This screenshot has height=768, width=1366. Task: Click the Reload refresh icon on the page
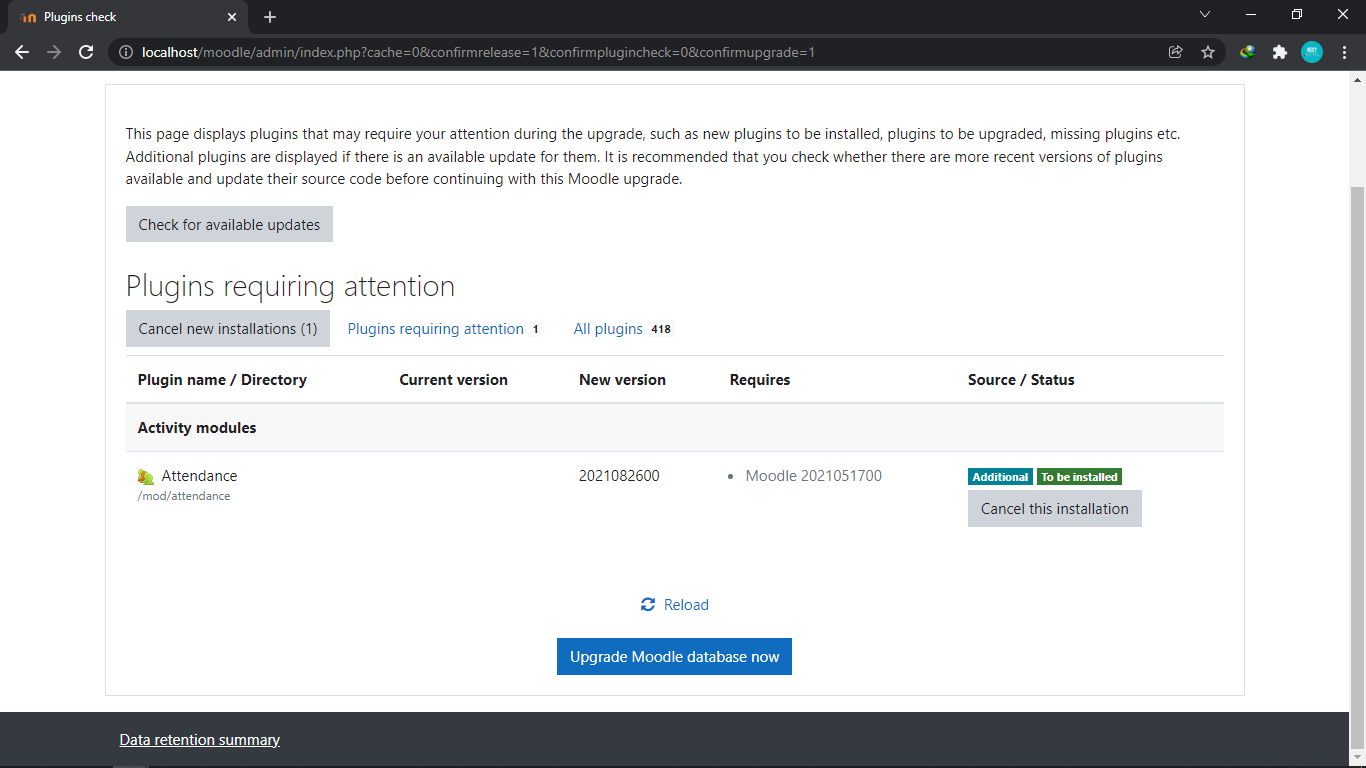pyautogui.click(x=648, y=605)
